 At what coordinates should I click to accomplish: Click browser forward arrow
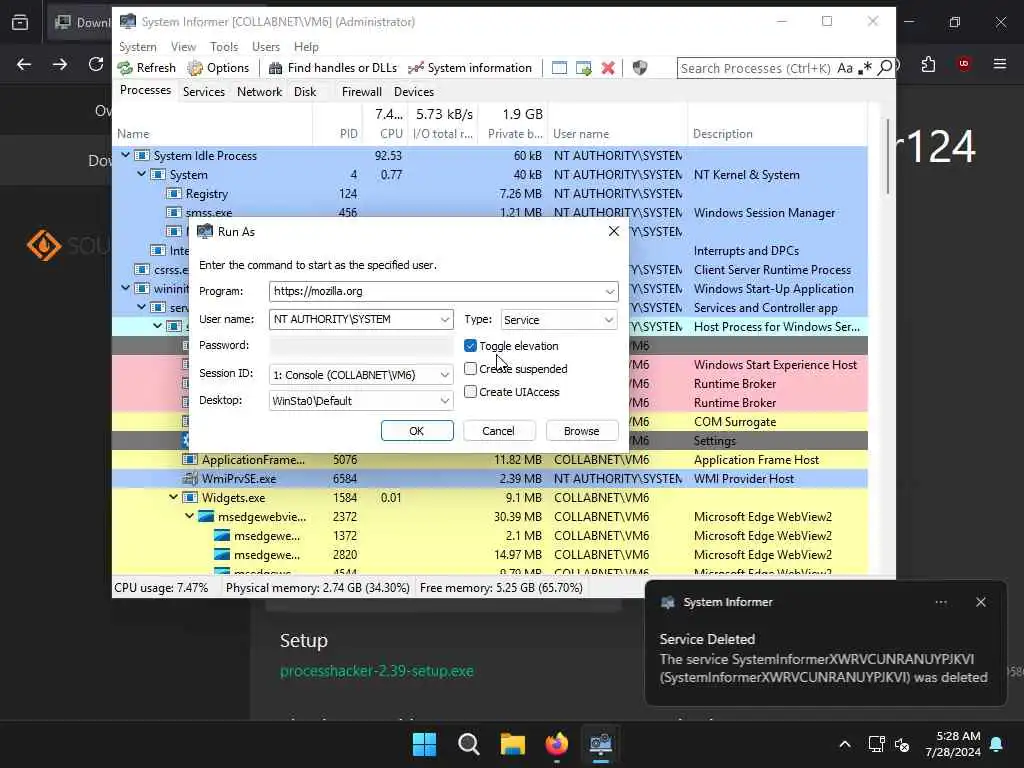click(59, 64)
